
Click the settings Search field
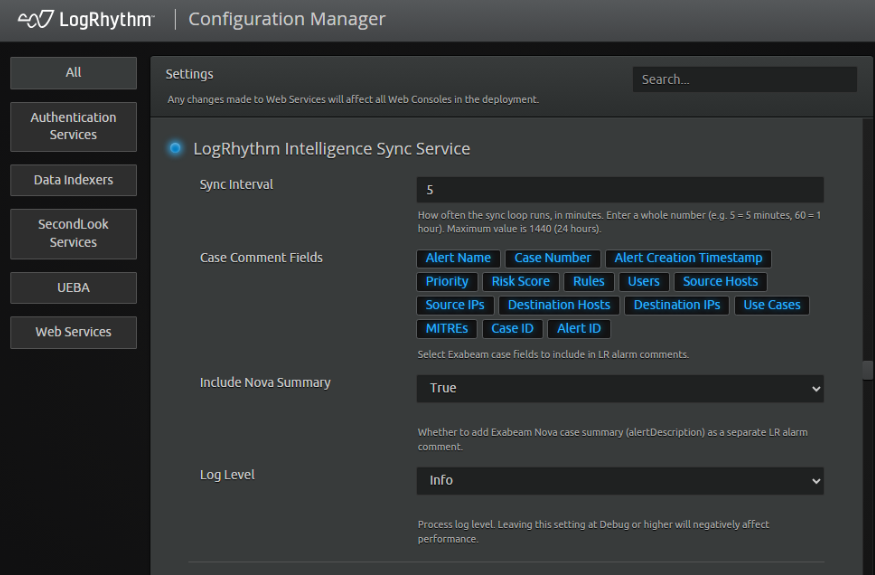[x=744, y=79]
